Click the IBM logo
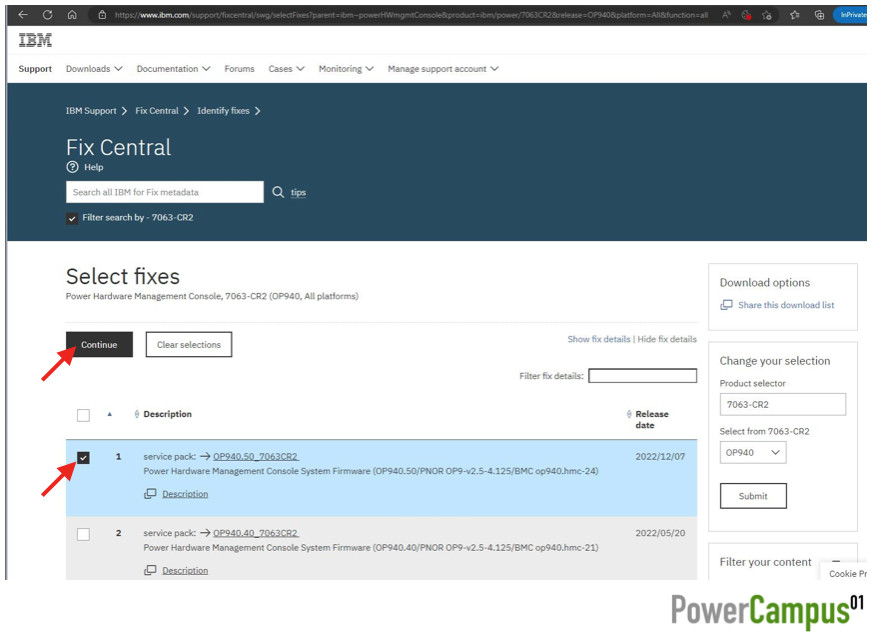The height and width of the screenshot is (641, 876). click(x=35, y=40)
